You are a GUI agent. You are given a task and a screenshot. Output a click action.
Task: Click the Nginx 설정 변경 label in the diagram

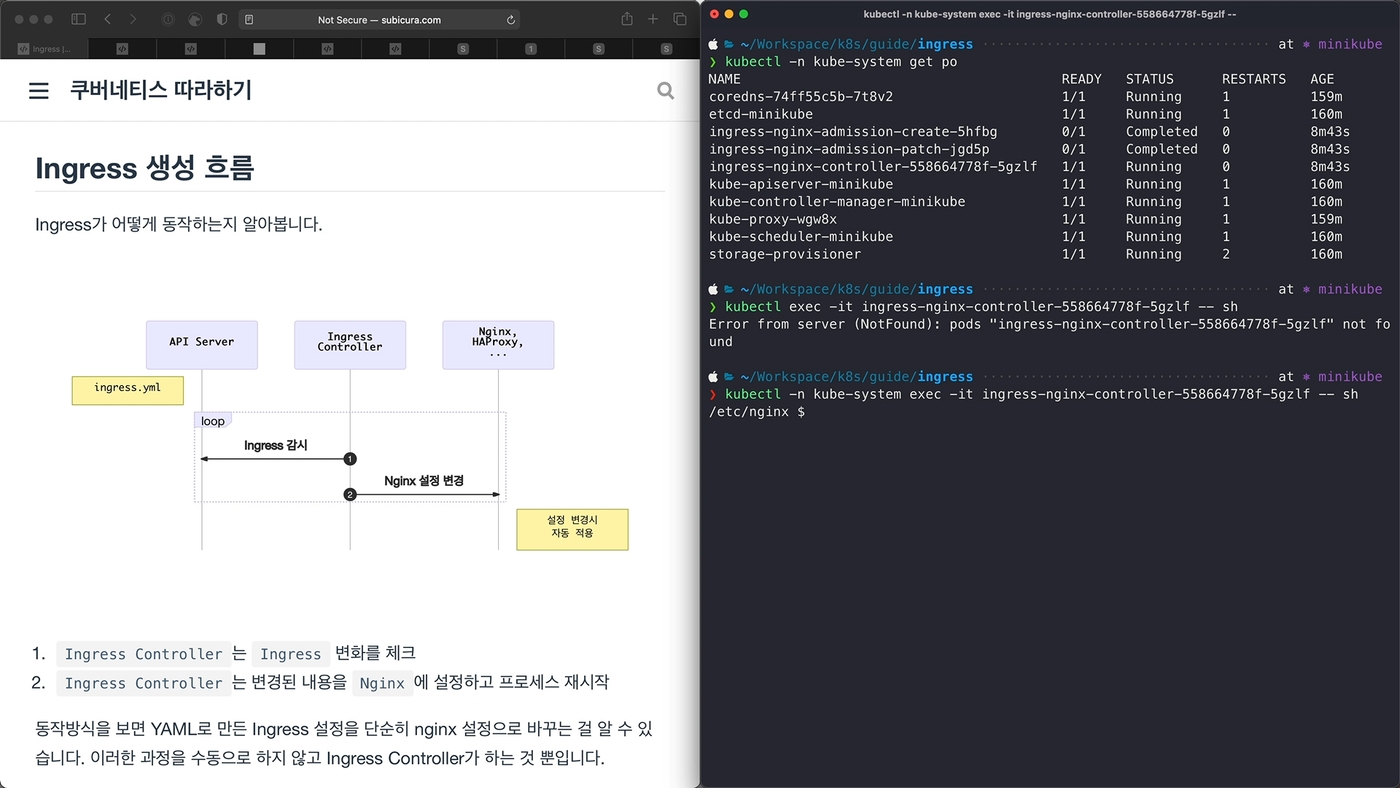point(424,481)
